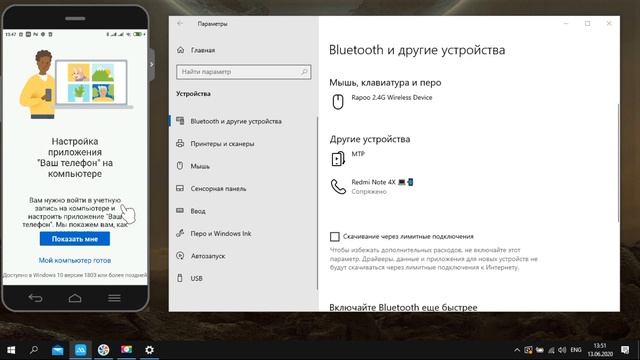This screenshot has height=360, width=640.
Task: Go back with the Settings window back arrow
Action: 180,23
